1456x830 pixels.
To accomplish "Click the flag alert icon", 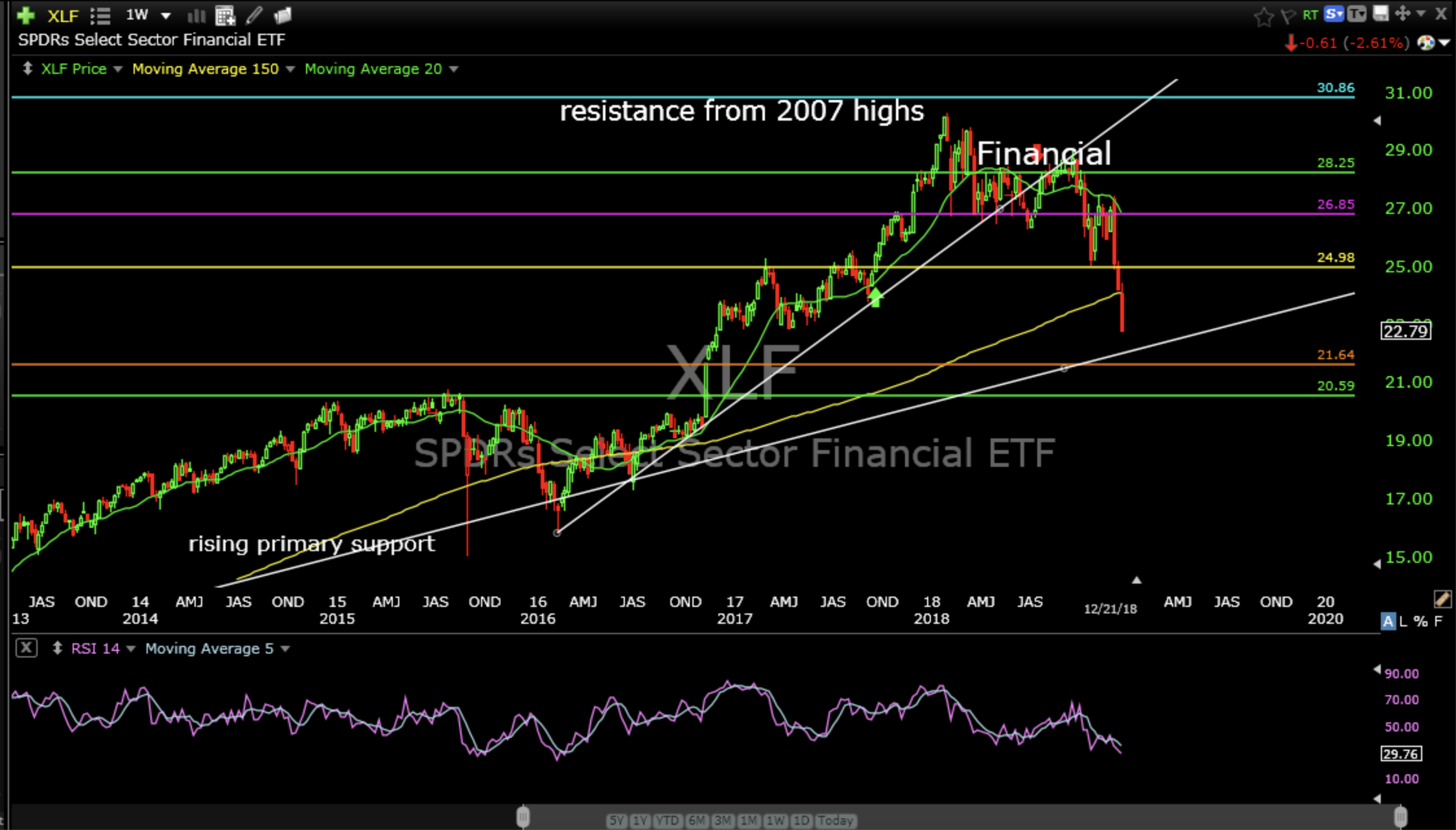I will [1287, 16].
